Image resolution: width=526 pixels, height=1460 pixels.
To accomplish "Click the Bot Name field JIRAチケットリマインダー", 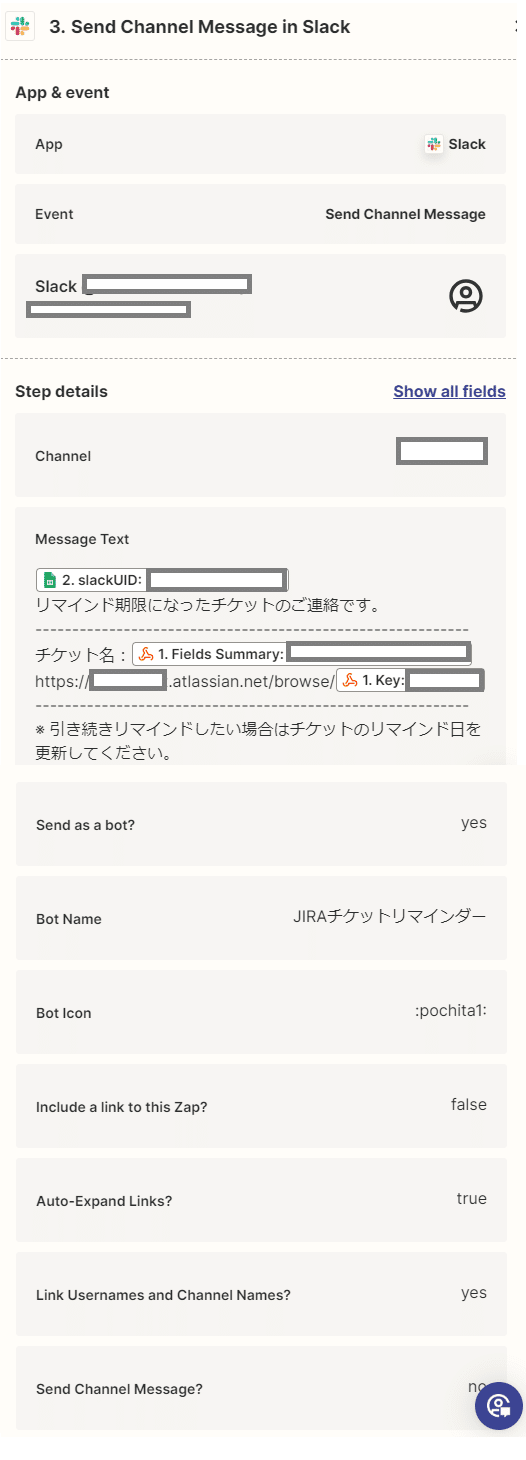I will pyautogui.click(x=390, y=917).
